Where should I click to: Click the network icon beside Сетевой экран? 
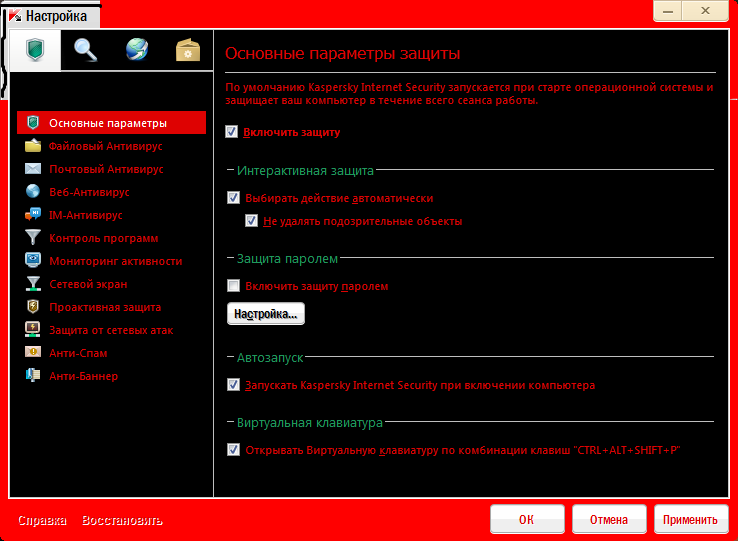33,283
